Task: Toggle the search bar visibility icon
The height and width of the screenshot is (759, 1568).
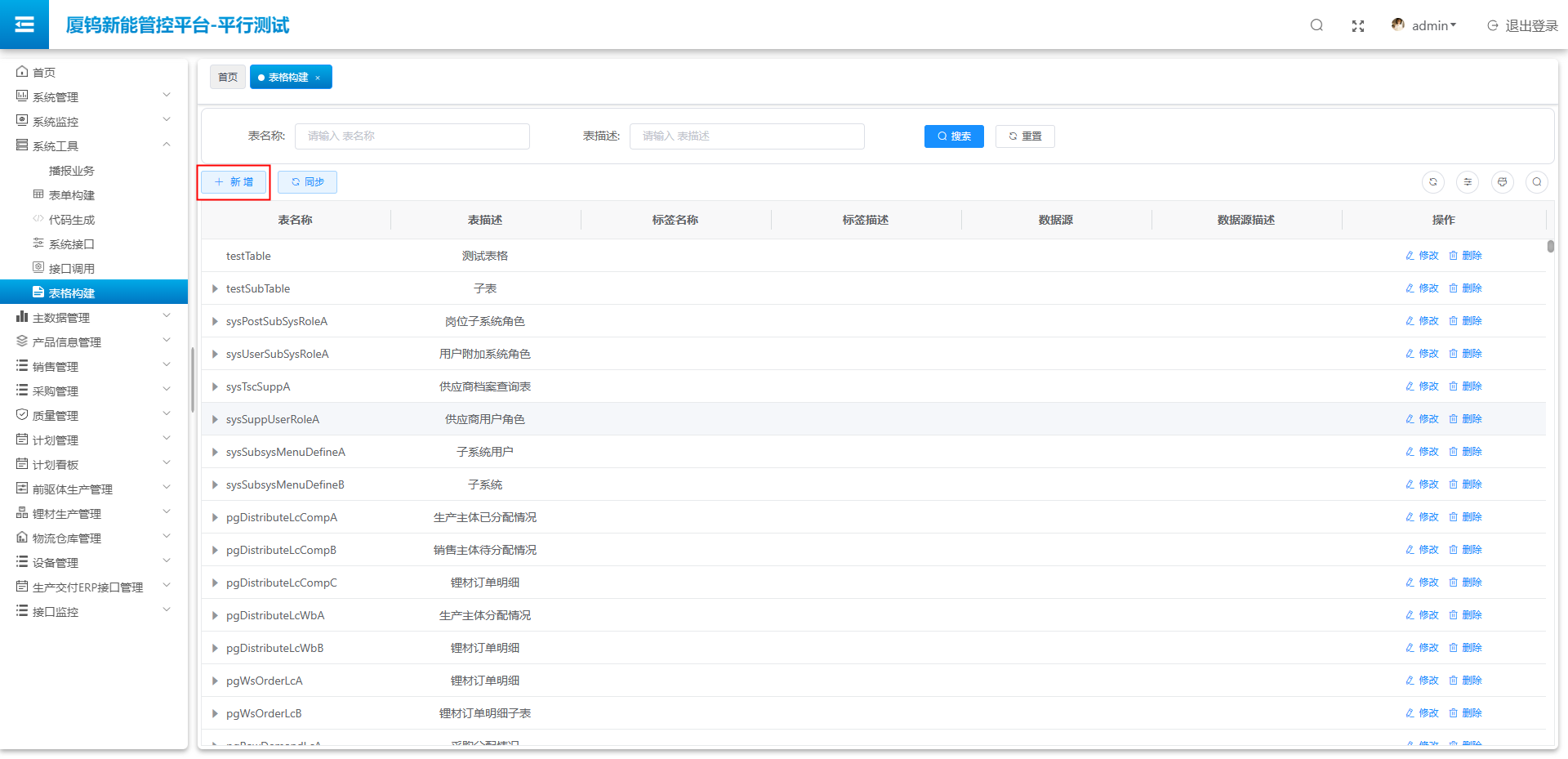Action: click(1537, 182)
